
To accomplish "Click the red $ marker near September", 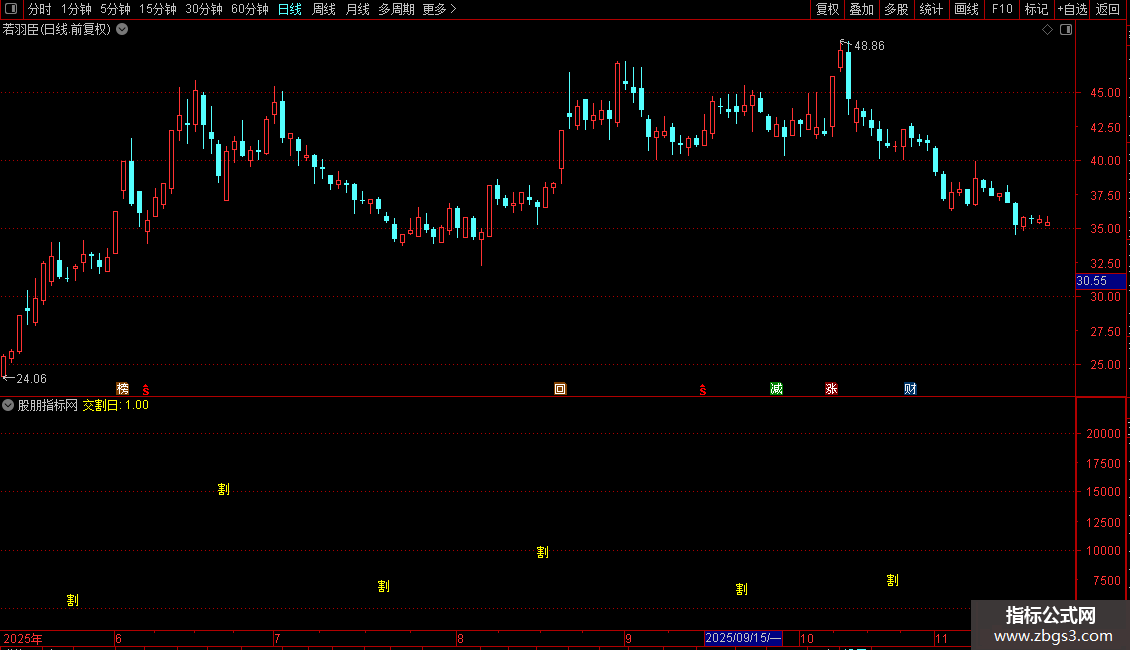I will (x=703, y=390).
